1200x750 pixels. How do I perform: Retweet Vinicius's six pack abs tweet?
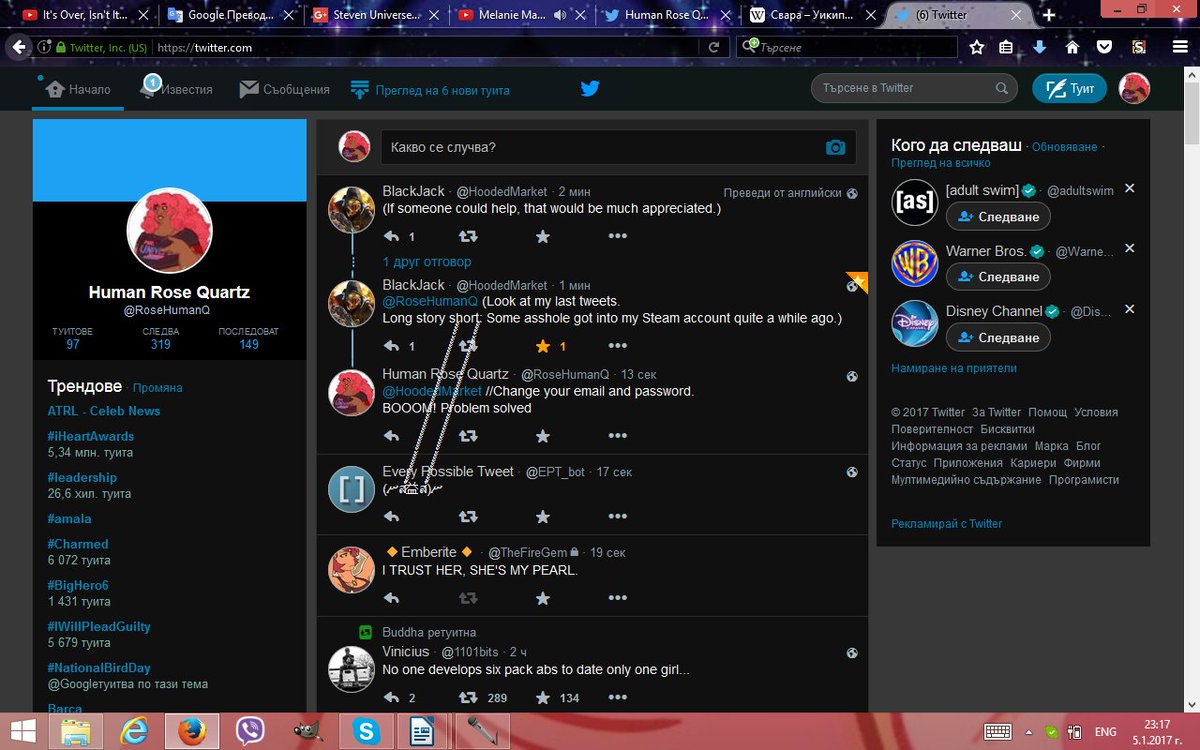point(467,697)
